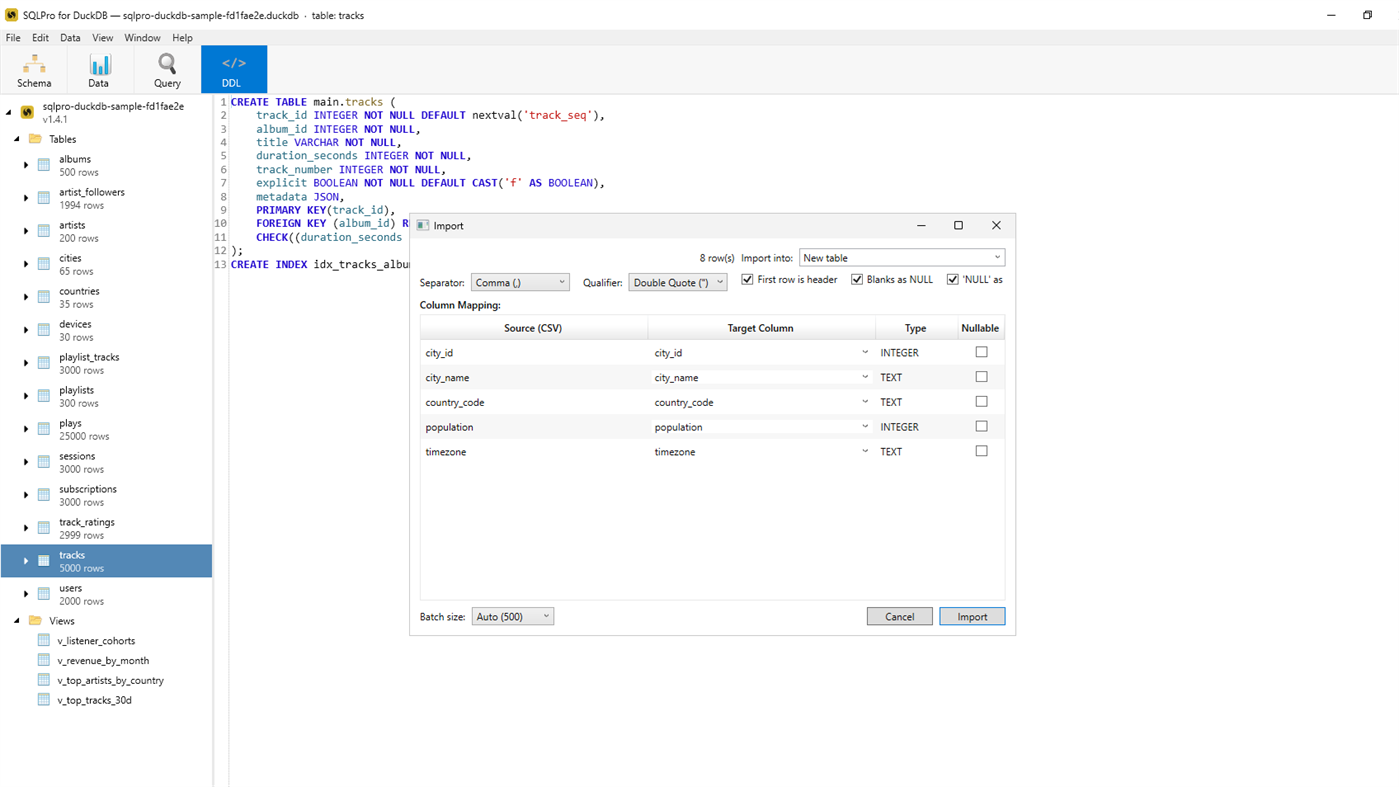Image resolution: width=1399 pixels, height=787 pixels.
Task: Cancel the Import dialog
Action: click(x=899, y=617)
